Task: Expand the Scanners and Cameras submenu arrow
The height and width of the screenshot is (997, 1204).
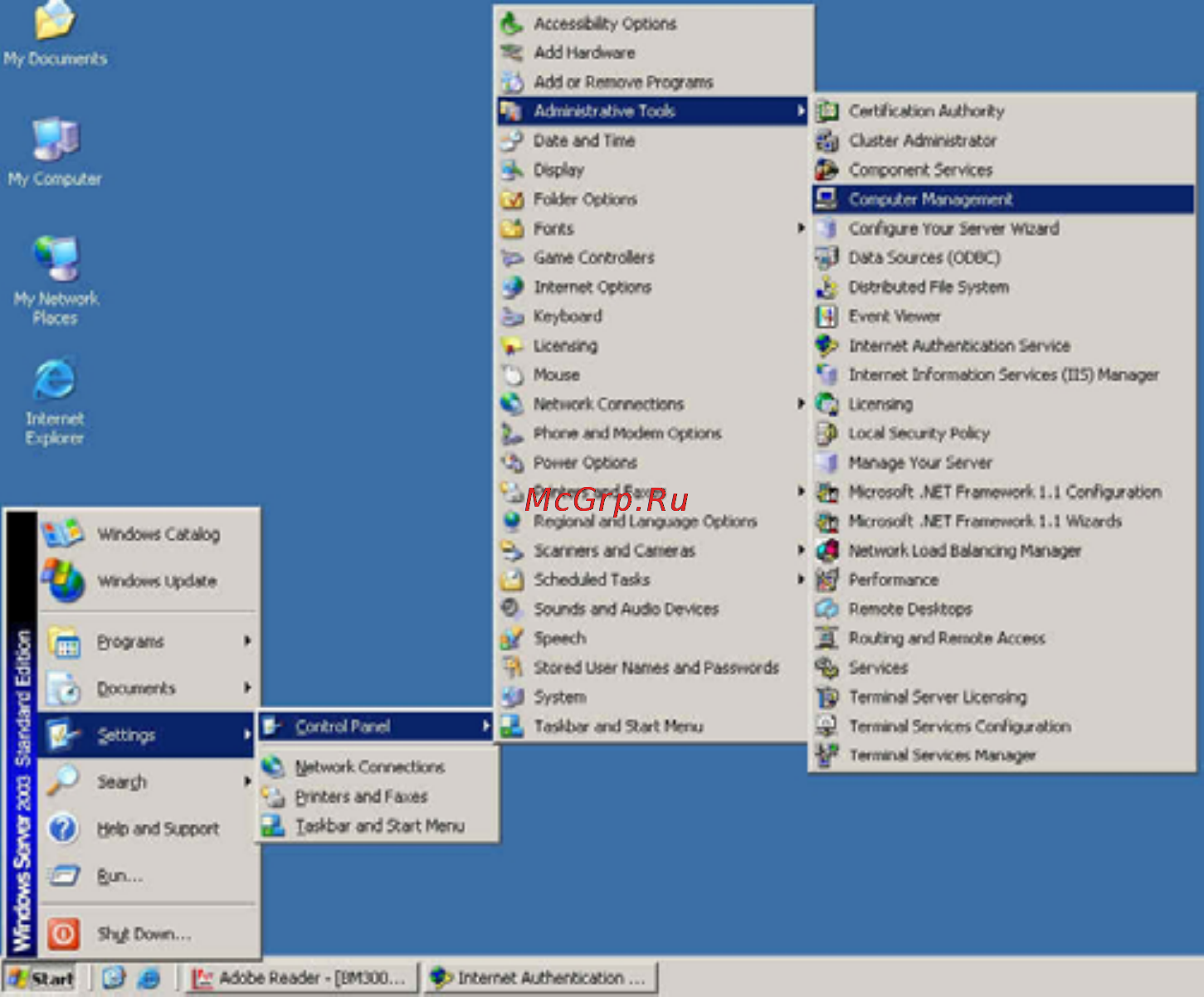Action: pyautogui.click(x=801, y=549)
